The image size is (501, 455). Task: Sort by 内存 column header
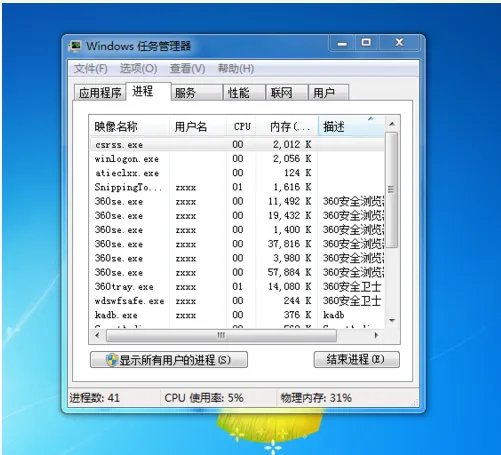click(287, 127)
